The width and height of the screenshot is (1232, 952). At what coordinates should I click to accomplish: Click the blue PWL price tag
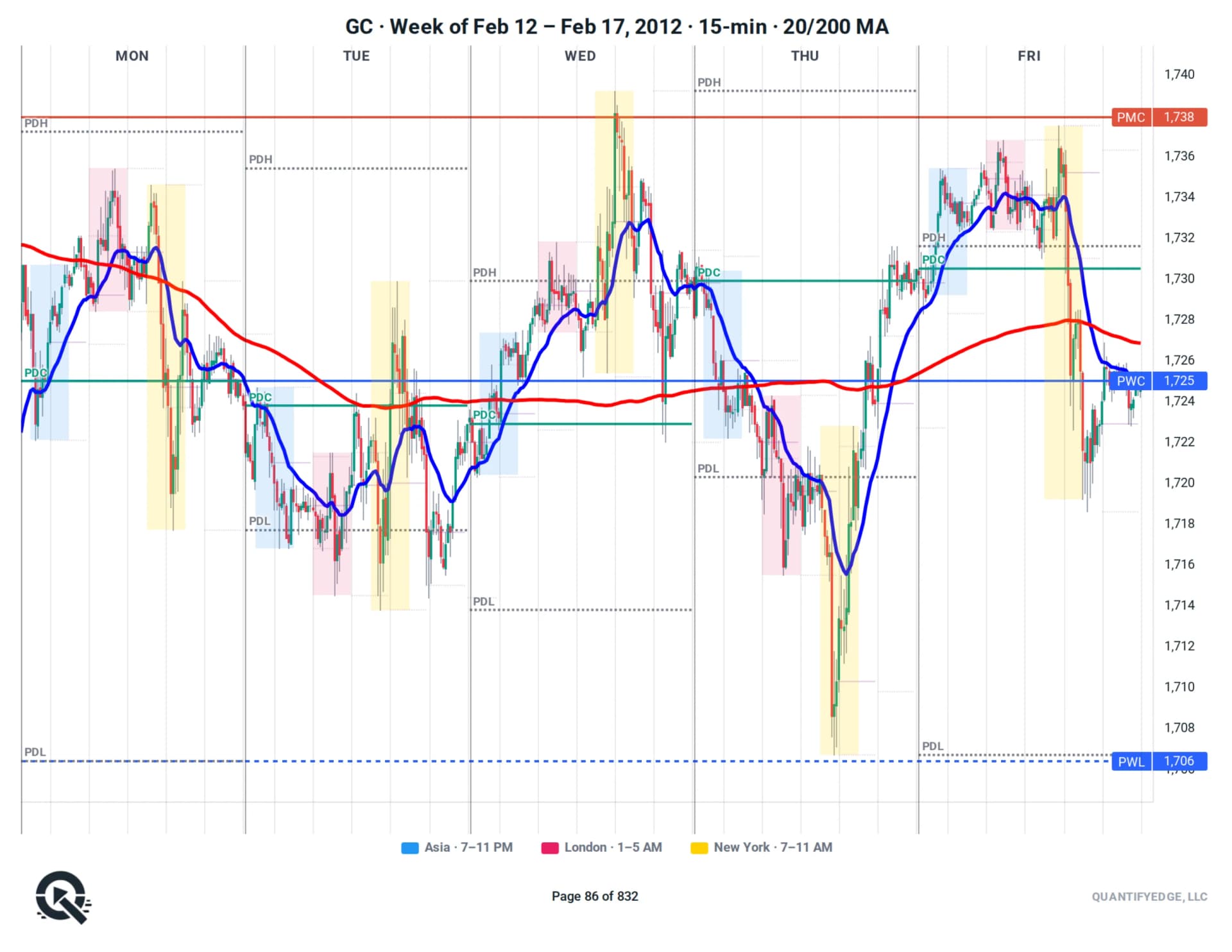click(1131, 761)
